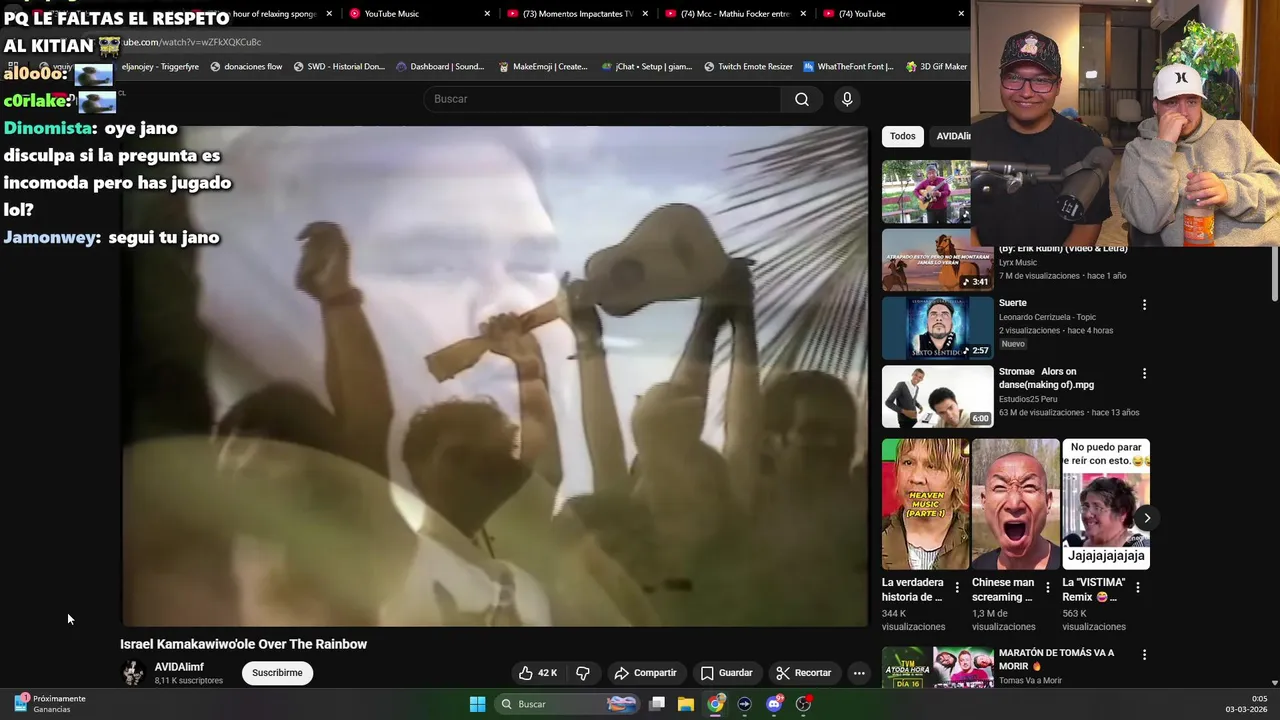The height and width of the screenshot is (720, 1280).
Task: Open options menu for La VISTIMA Remix short
Action: click(1137, 588)
